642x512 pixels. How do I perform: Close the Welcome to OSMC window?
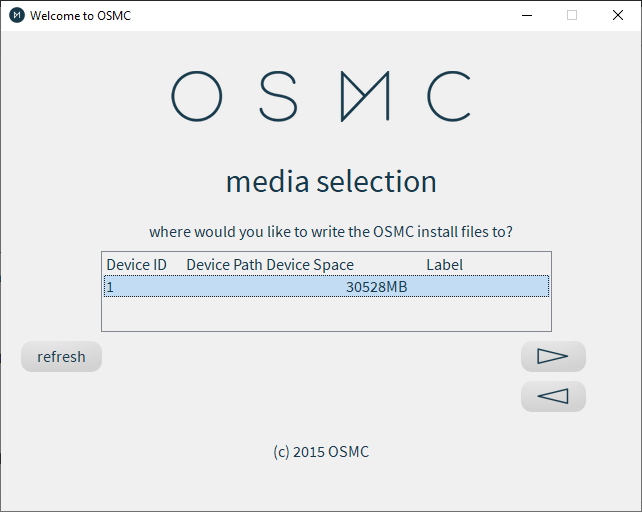click(x=618, y=16)
